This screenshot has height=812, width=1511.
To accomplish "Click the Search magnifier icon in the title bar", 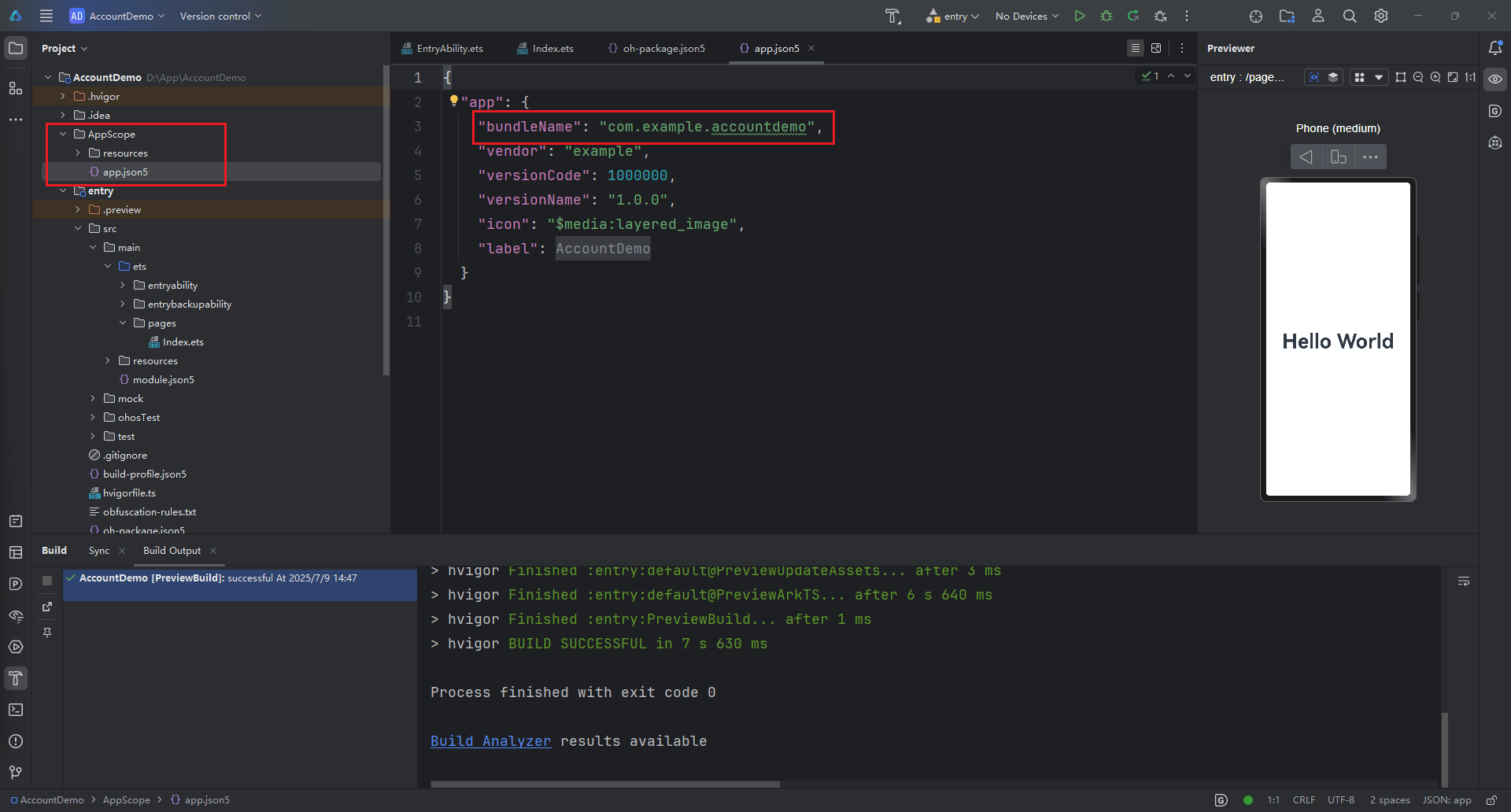I will coord(1350,16).
